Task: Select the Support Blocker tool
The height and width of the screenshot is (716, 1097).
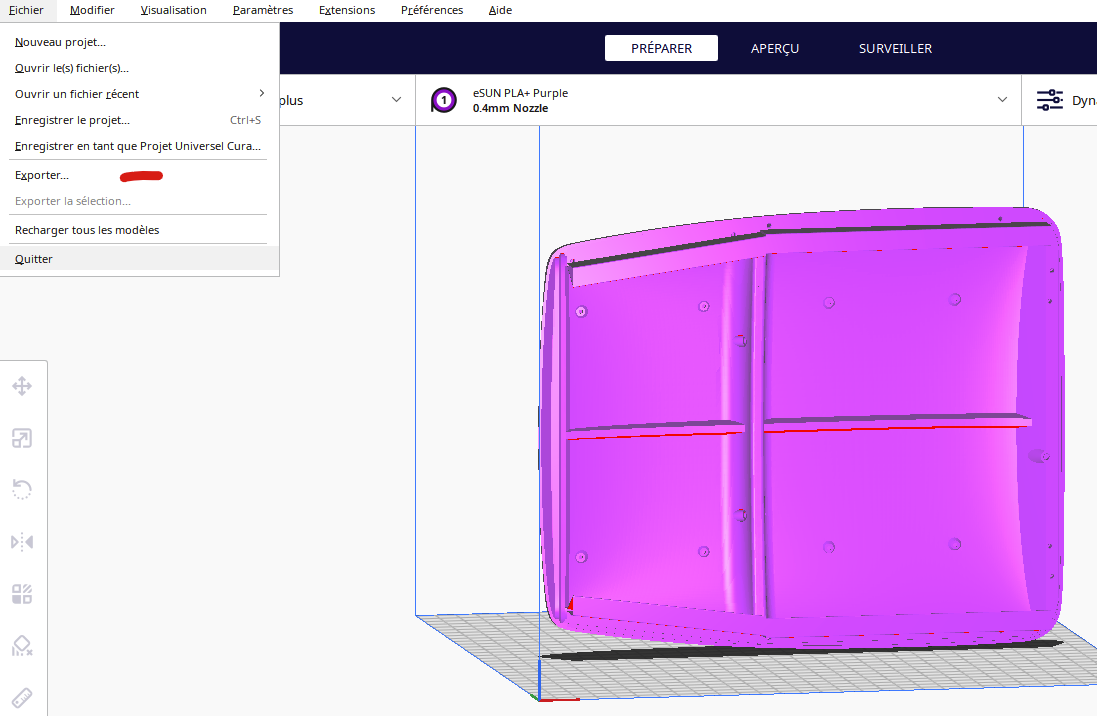Action: tap(22, 645)
